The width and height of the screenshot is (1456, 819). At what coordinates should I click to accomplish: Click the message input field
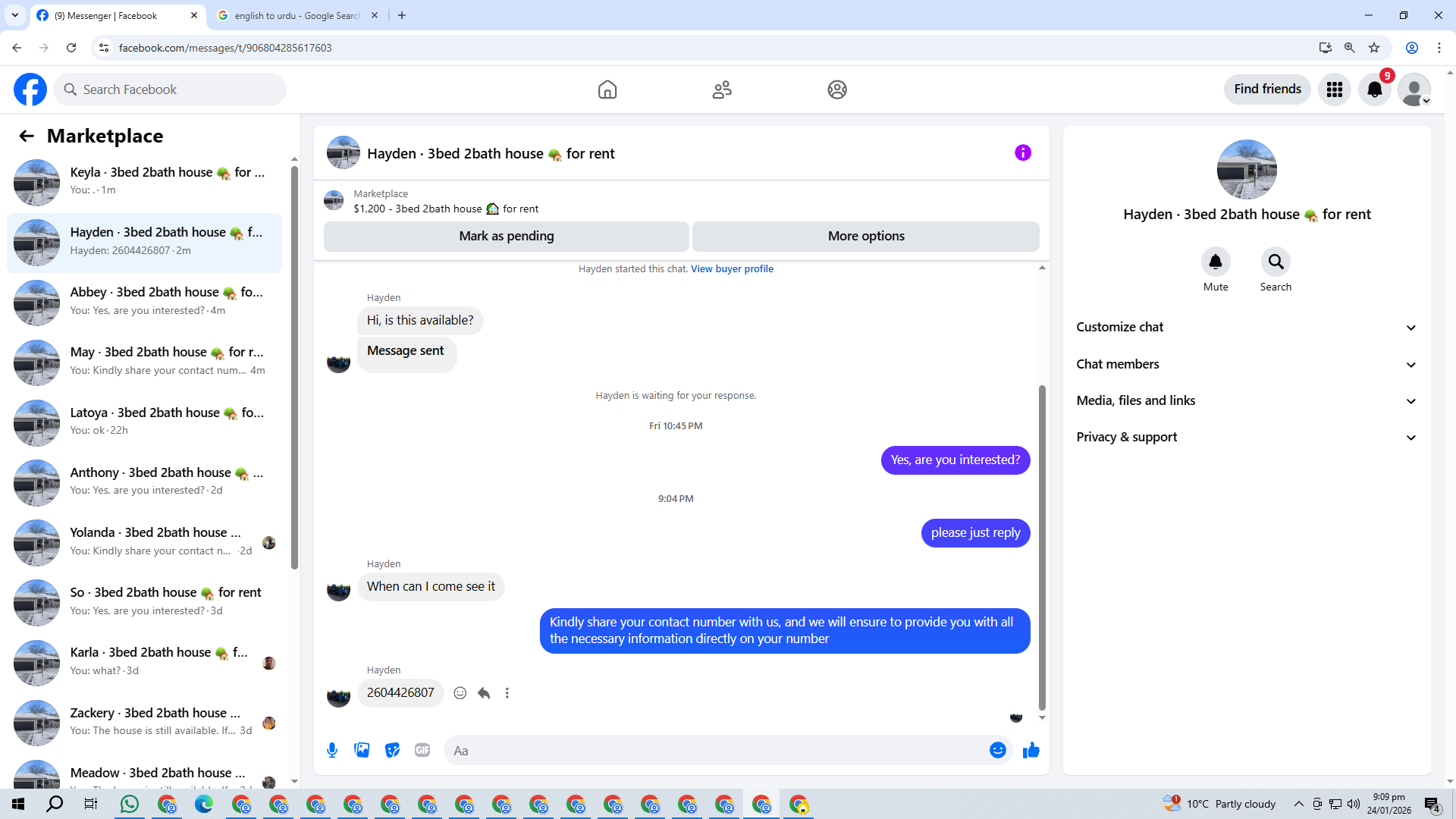(713, 751)
